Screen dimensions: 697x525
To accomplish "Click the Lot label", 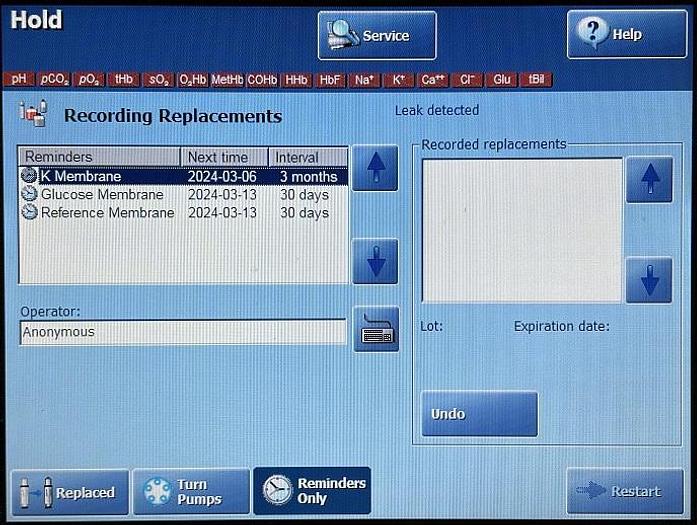I will tap(431, 326).
